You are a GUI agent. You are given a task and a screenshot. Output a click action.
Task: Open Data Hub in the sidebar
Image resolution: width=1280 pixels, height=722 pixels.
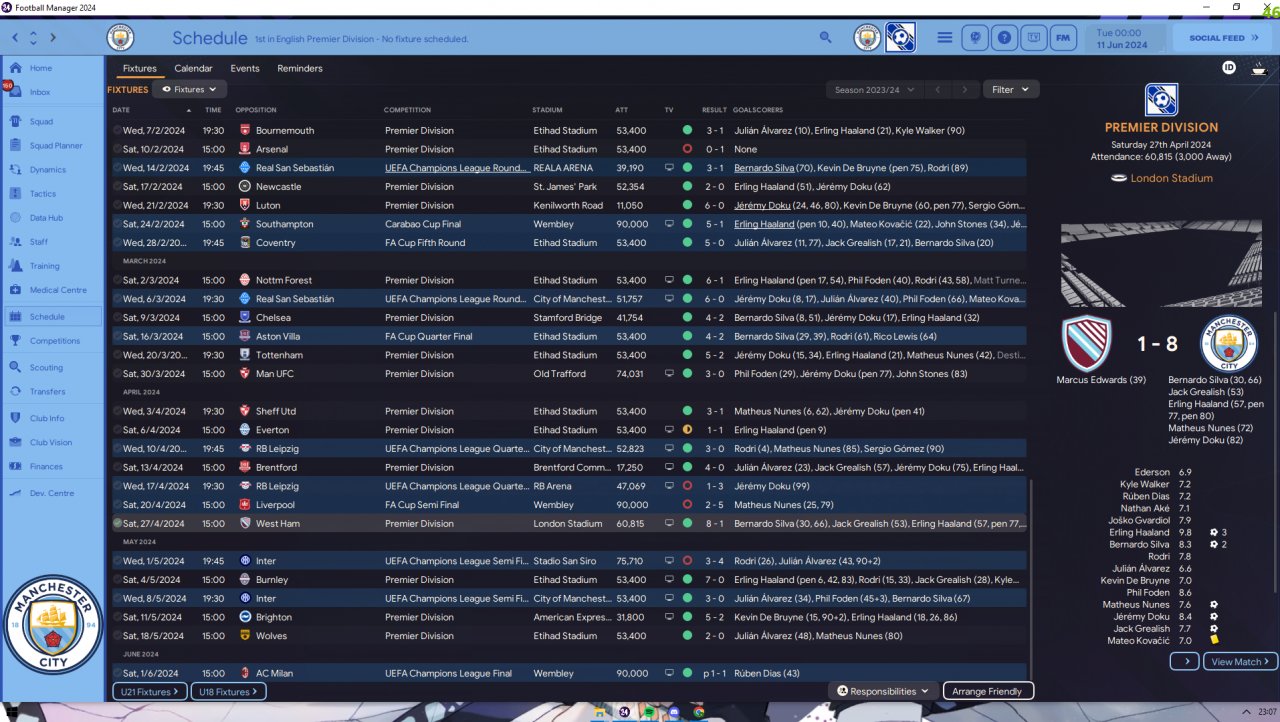click(52, 218)
